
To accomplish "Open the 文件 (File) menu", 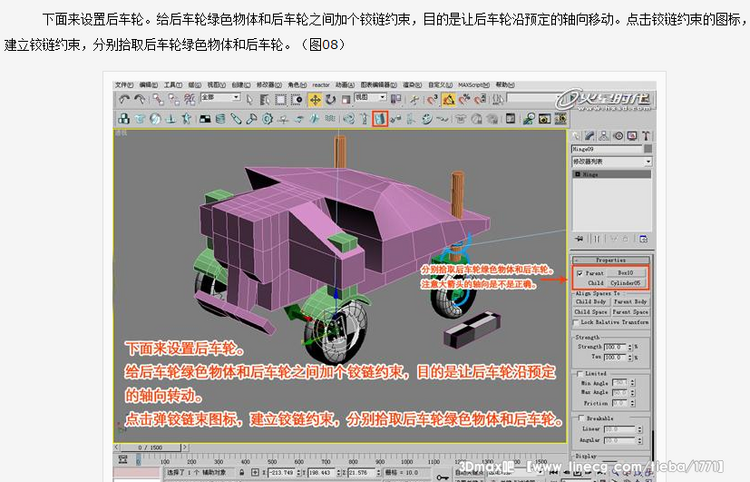I will (x=124, y=85).
